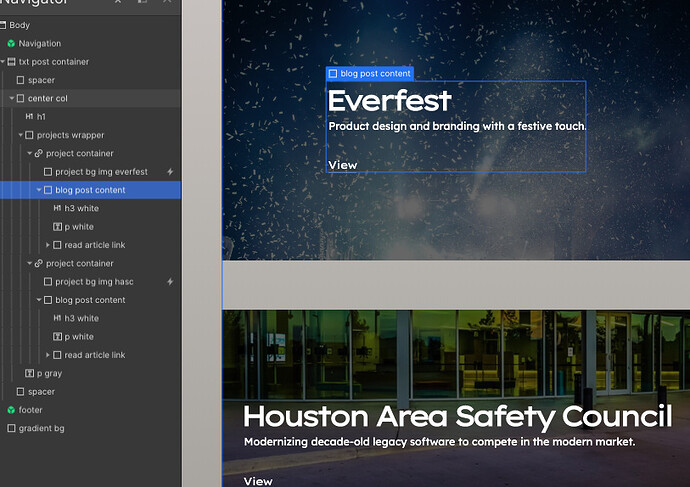Open interactions lightning icon on project bg img everfest
The width and height of the screenshot is (690, 487).
point(170,172)
